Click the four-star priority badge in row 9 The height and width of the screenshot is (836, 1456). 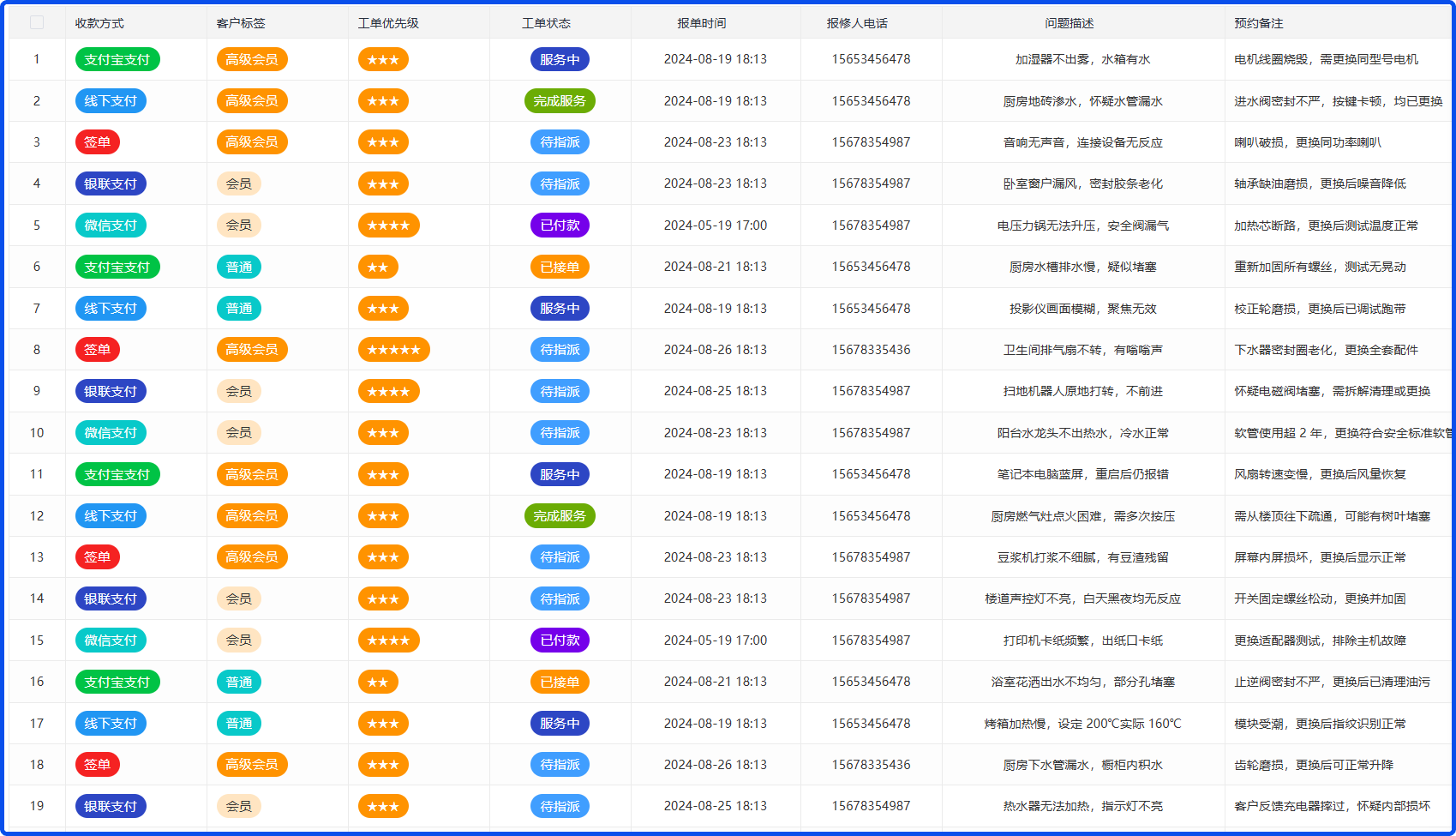click(388, 392)
